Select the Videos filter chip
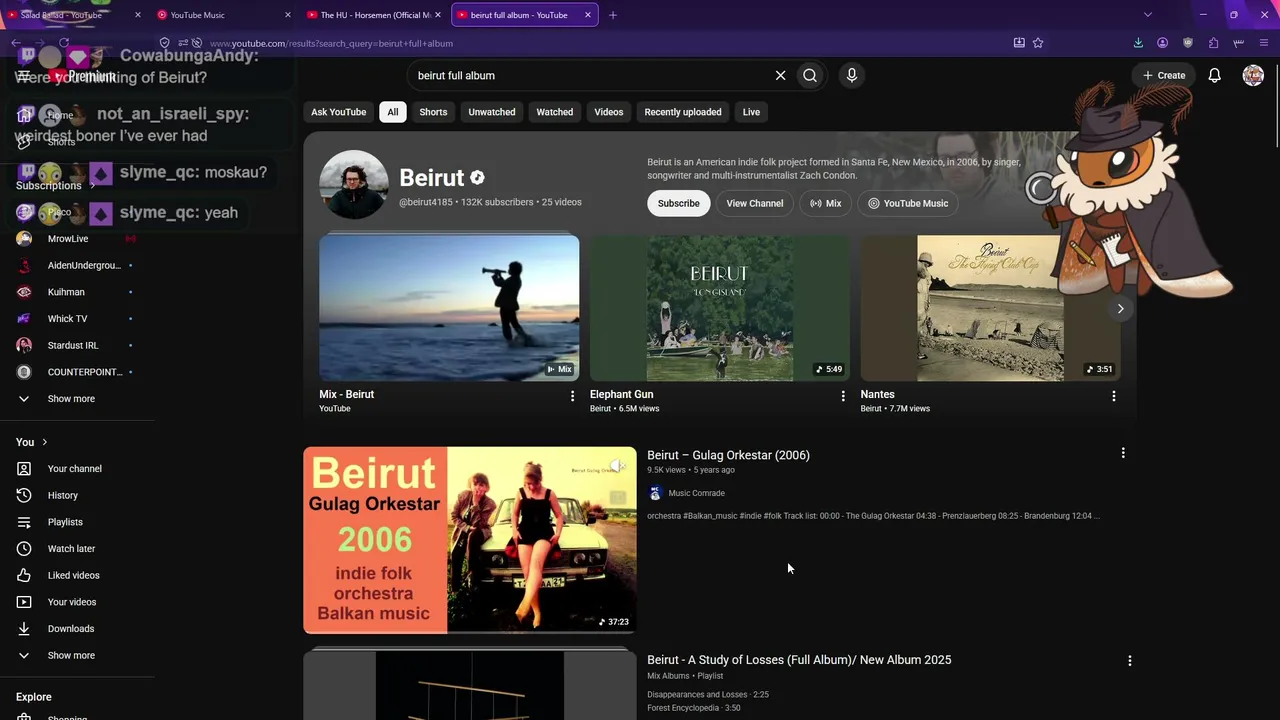 tap(609, 112)
